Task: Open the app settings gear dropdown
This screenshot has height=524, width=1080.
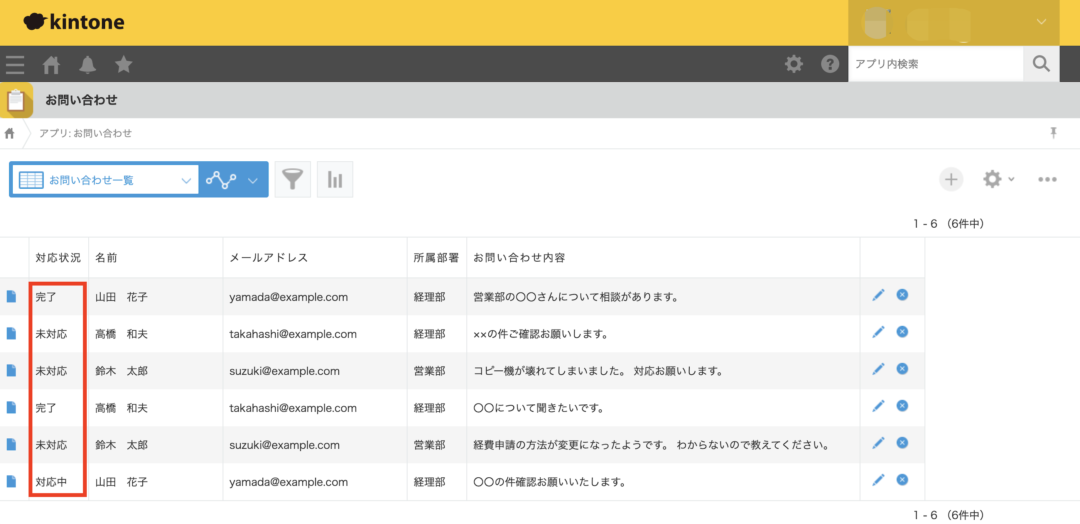Action: point(997,179)
